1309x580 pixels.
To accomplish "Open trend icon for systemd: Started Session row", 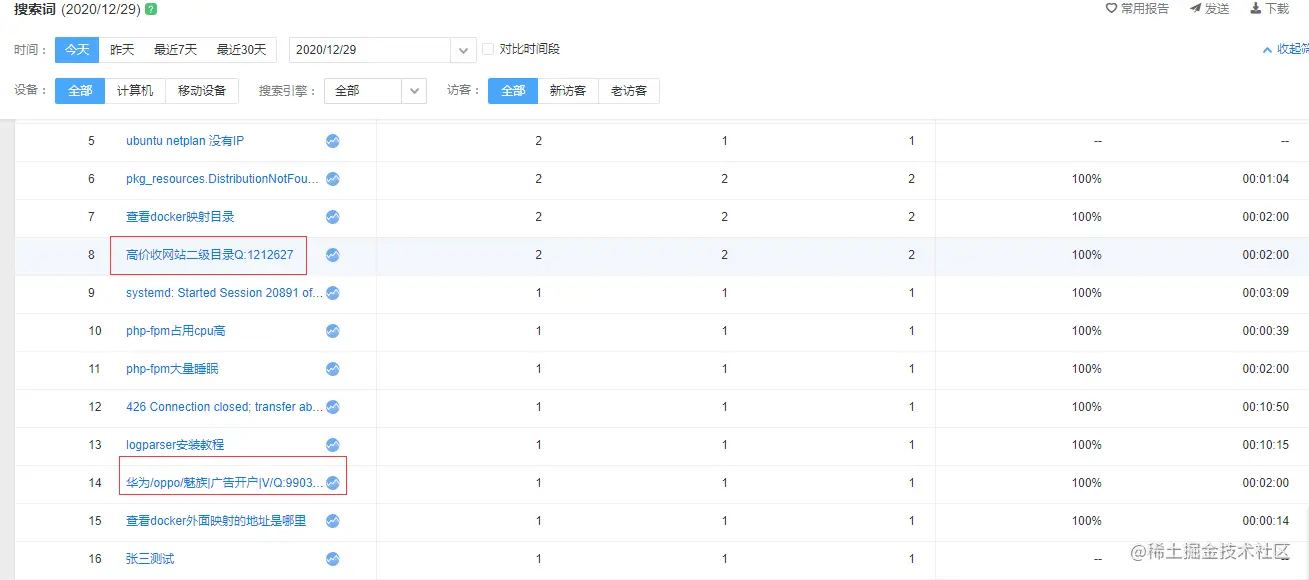I will click(x=333, y=293).
